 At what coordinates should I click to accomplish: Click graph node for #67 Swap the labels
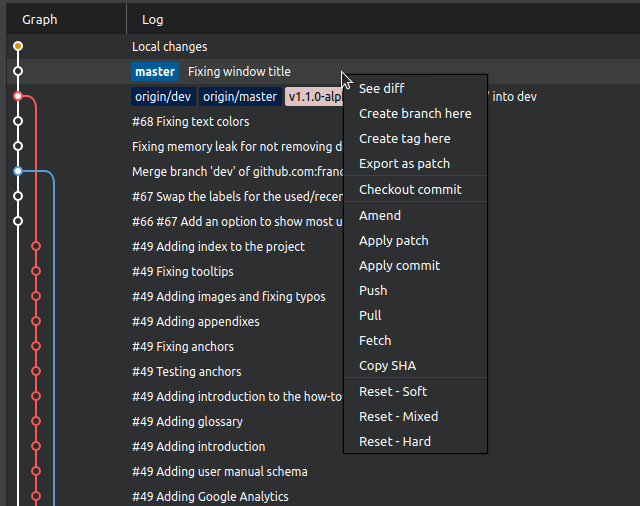point(18,196)
